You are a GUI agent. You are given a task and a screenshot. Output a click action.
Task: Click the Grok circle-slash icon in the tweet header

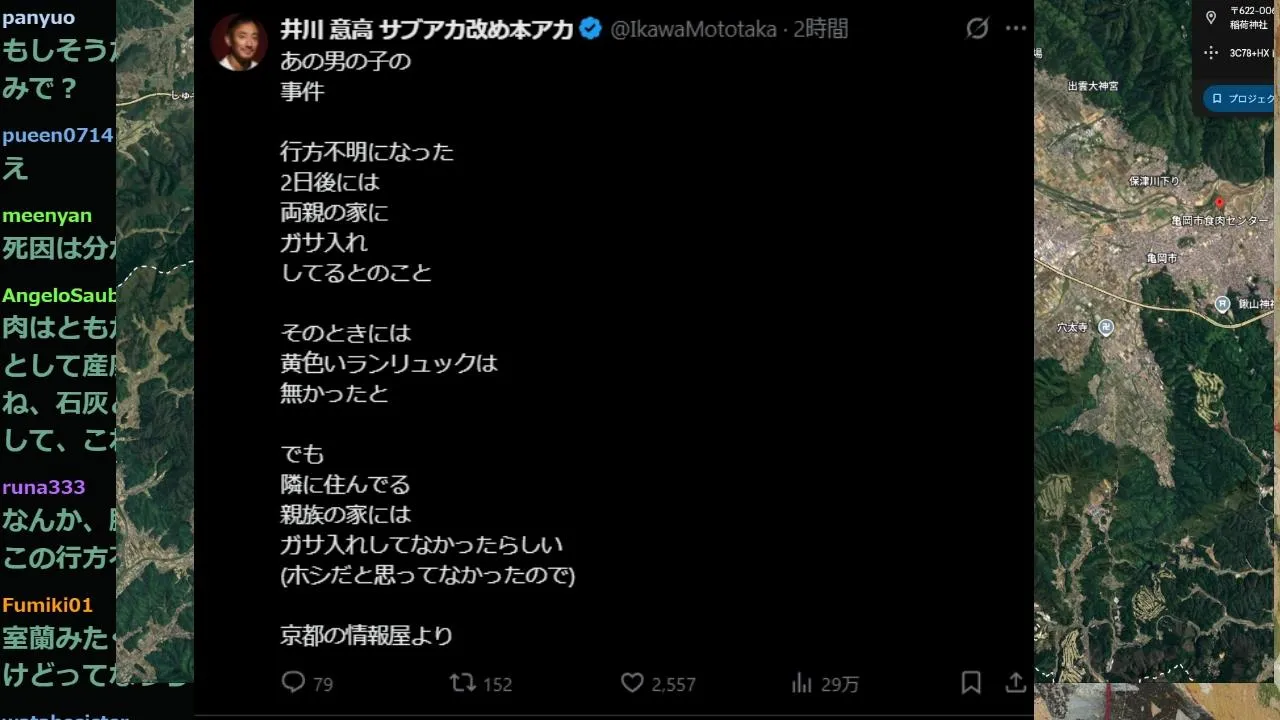(977, 28)
